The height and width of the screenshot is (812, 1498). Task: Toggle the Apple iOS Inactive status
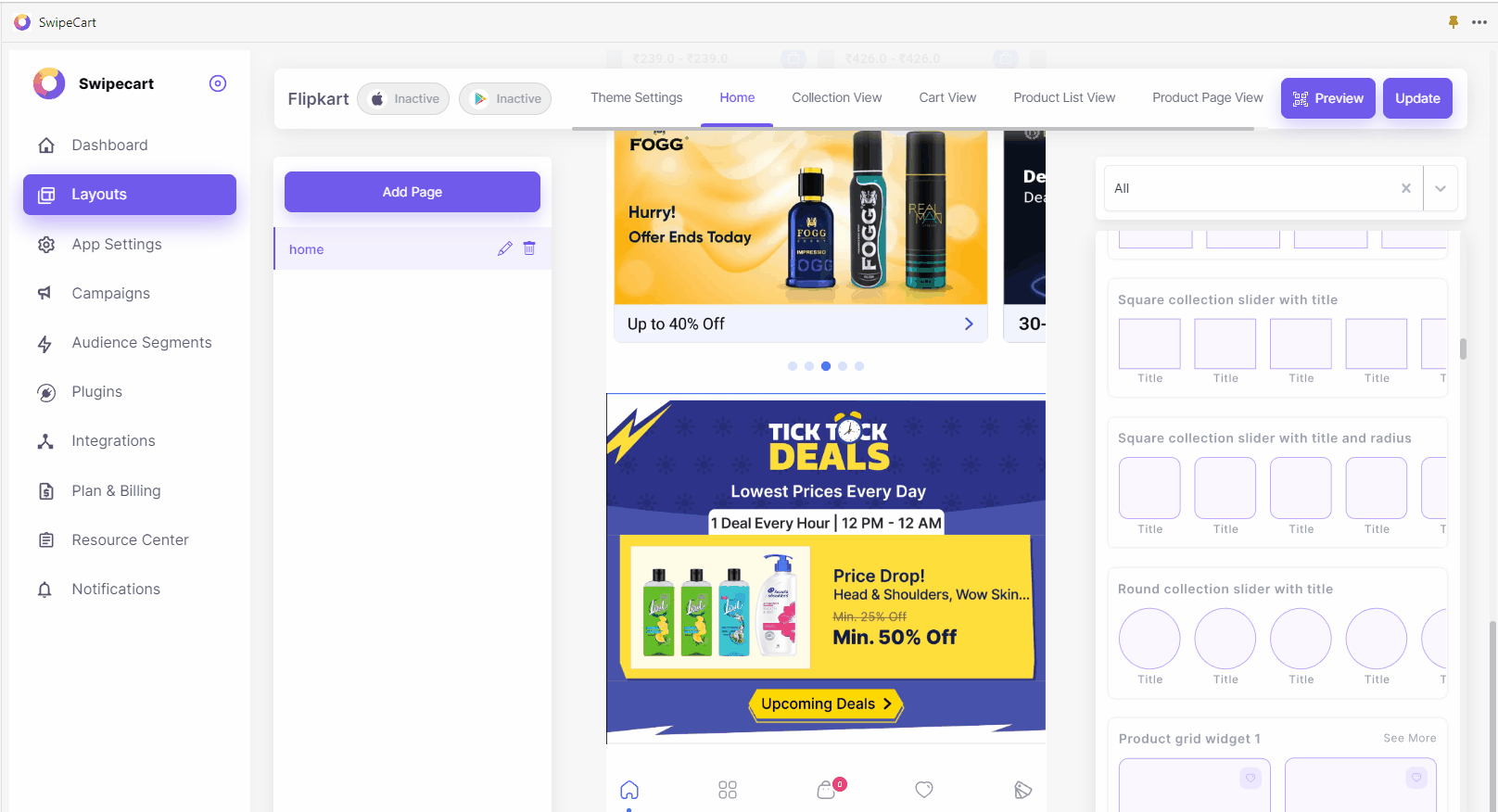click(x=403, y=99)
